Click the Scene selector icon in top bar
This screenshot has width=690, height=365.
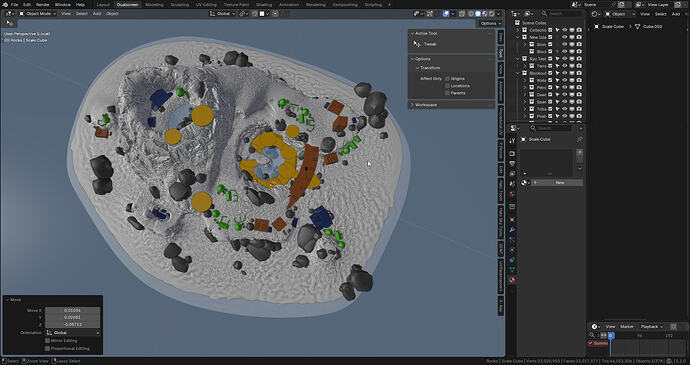(x=575, y=4)
